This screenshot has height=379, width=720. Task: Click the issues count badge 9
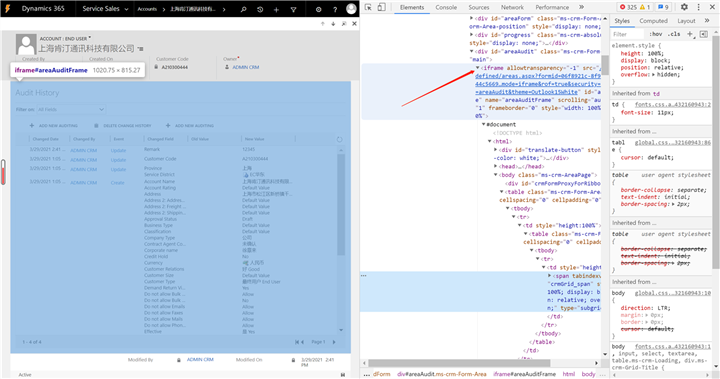pos(663,7)
